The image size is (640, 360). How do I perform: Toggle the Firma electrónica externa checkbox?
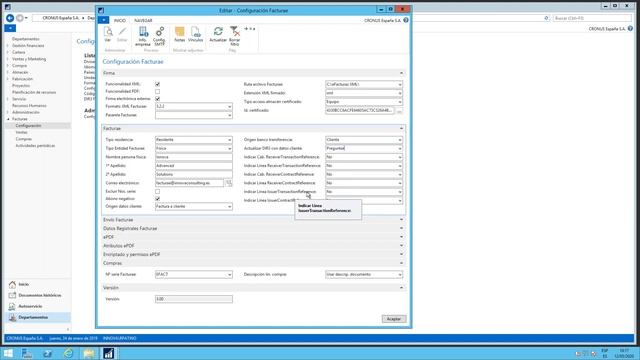(158, 99)
